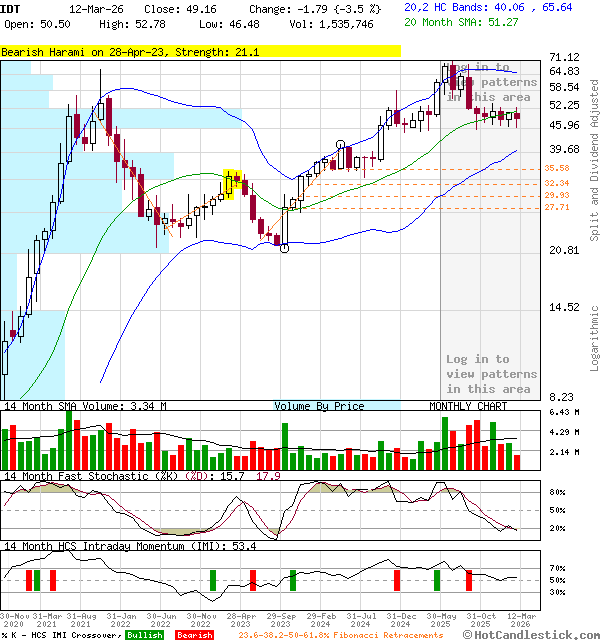Viewport: 600px width, 640px height.
Task: Click the upper 'Log in to view patterns' notice
Action: pyautogui.click(x=491, y=82)
